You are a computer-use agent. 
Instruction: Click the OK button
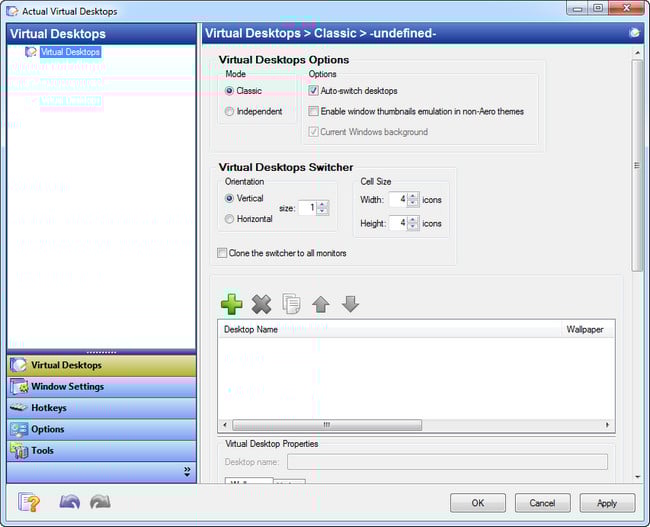click(x=477, y=503)
